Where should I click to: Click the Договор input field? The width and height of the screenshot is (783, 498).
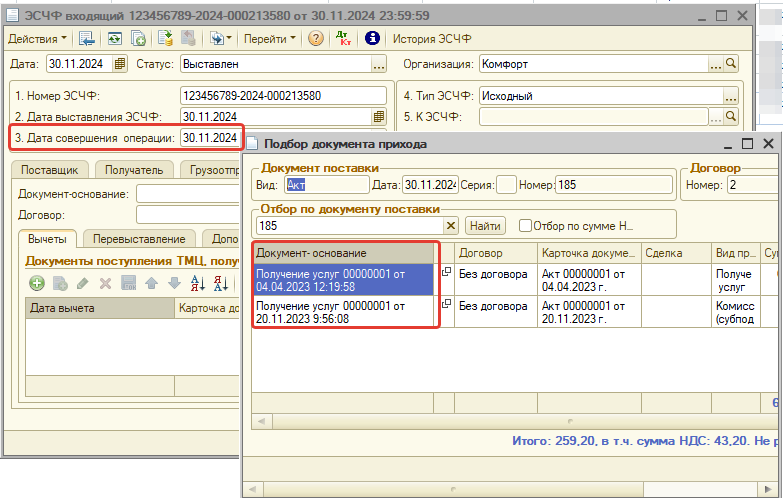tap(189, 215)
